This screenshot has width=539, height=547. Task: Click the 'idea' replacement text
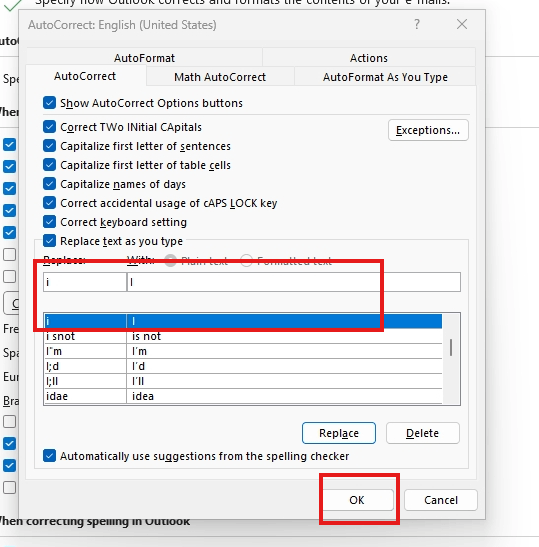click(143, 396)
